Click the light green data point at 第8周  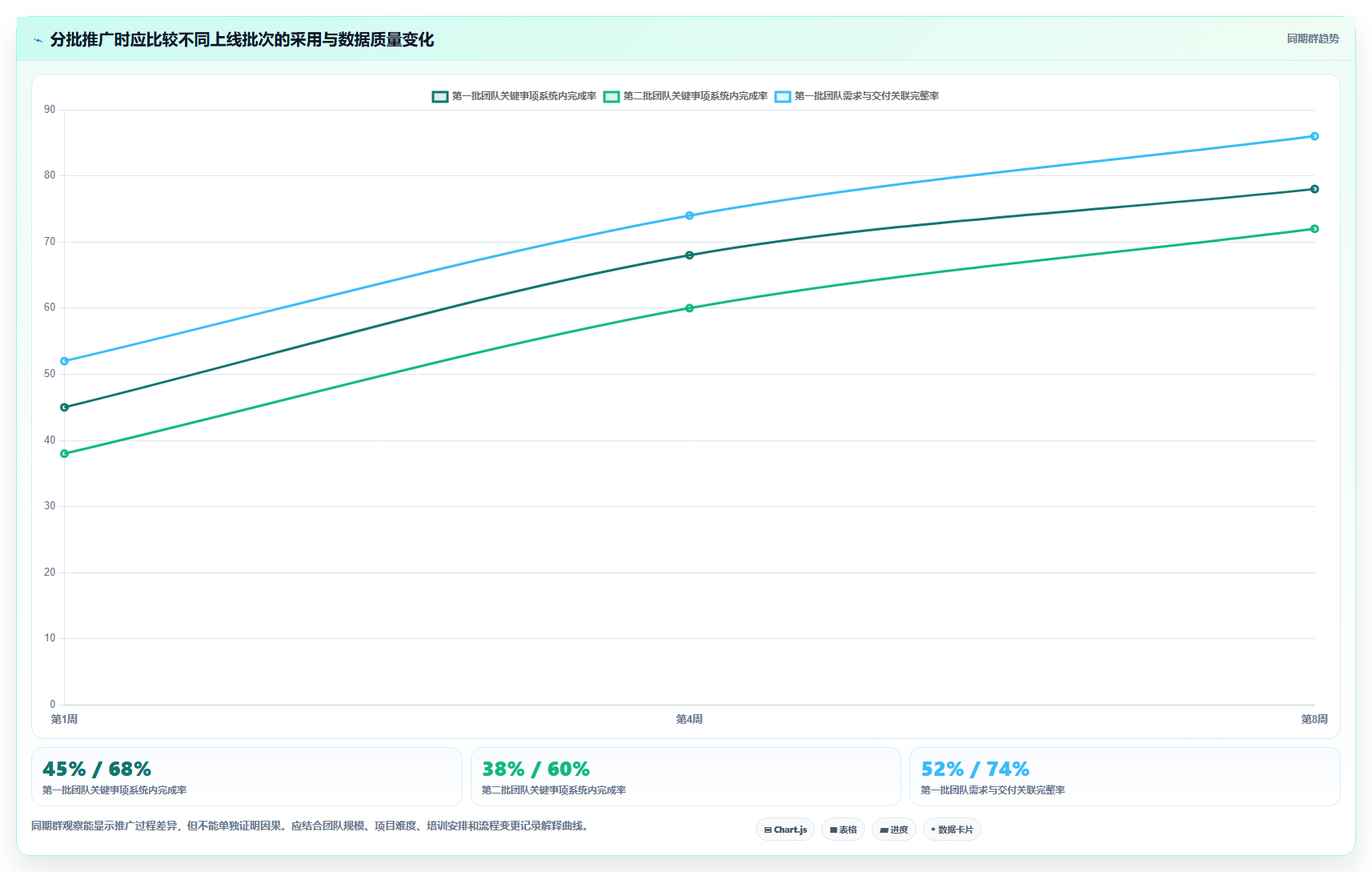[x=1314, y=229]
